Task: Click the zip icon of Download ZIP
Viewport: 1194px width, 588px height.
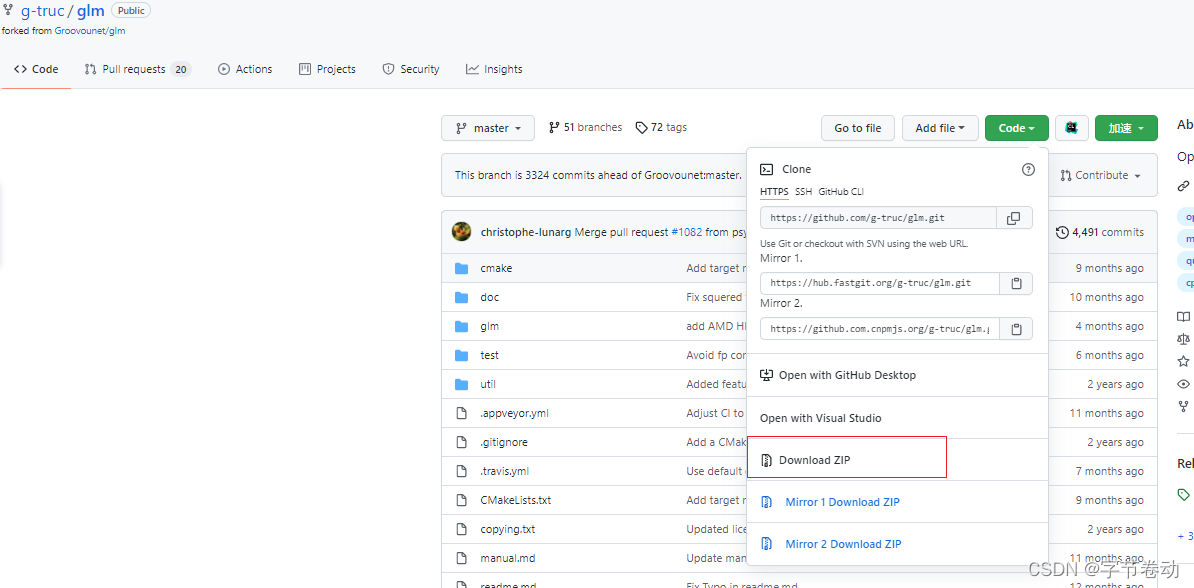Action: click(x=767, y=460)
